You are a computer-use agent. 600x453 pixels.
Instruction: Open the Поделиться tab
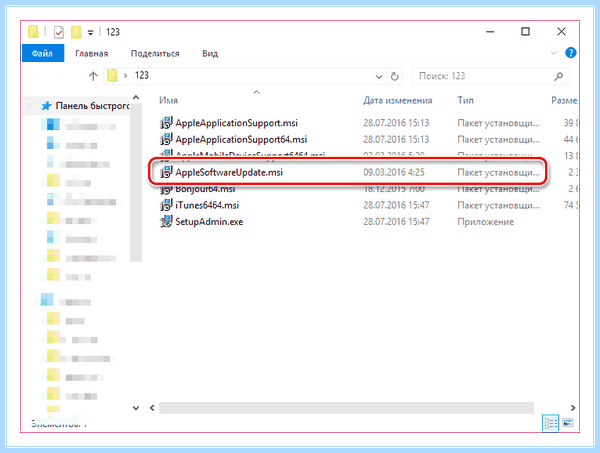tap(155, 54)
